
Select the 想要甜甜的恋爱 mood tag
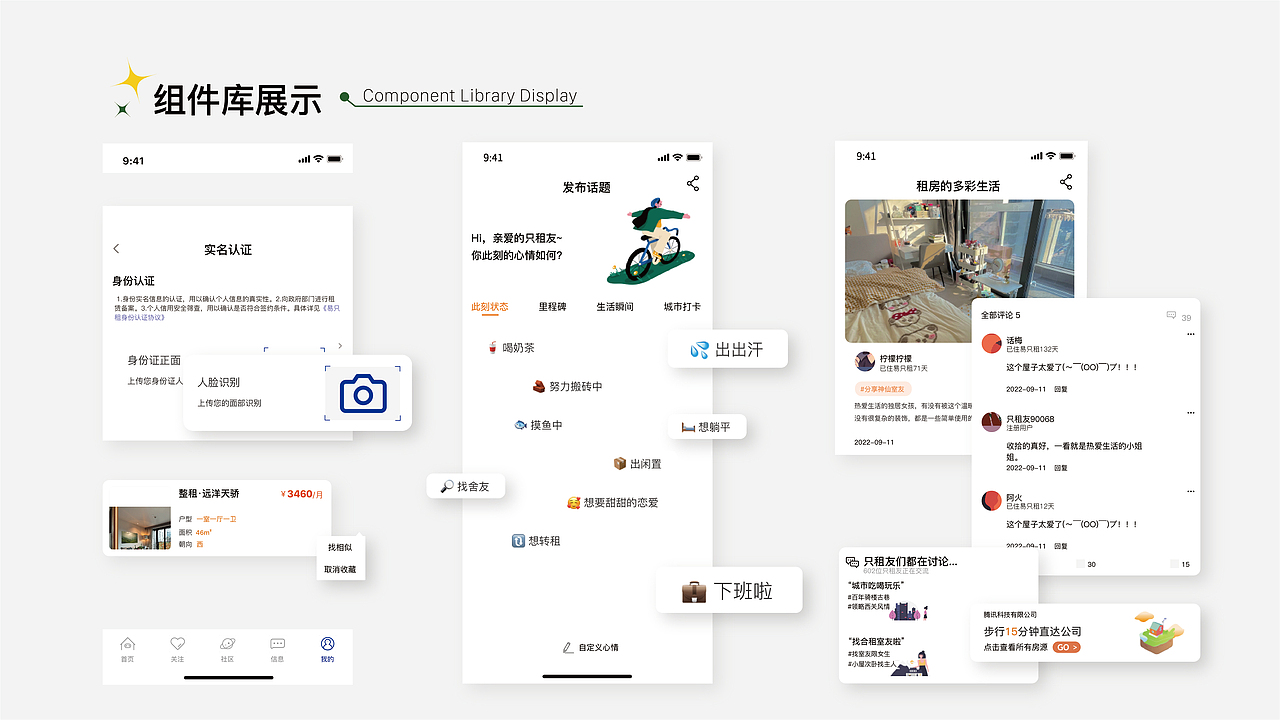[x=612, y=503]
